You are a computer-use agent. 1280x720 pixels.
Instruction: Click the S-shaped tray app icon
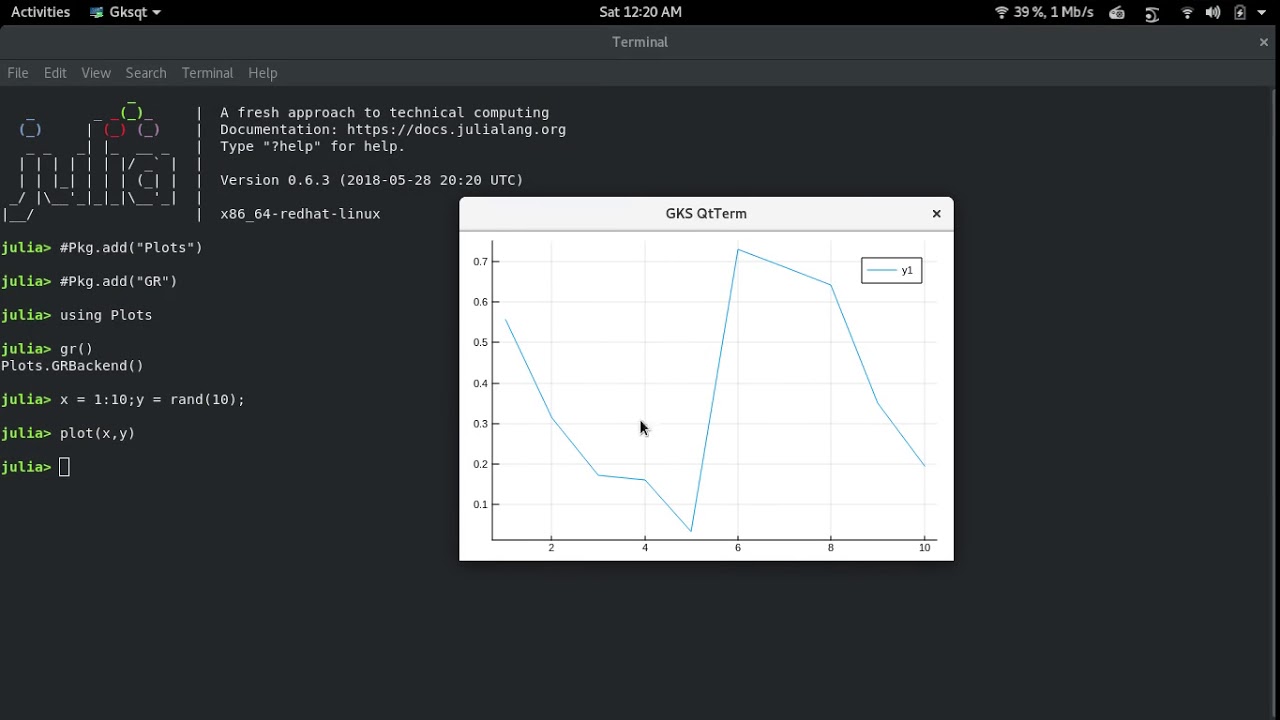tap(1152, 13)
